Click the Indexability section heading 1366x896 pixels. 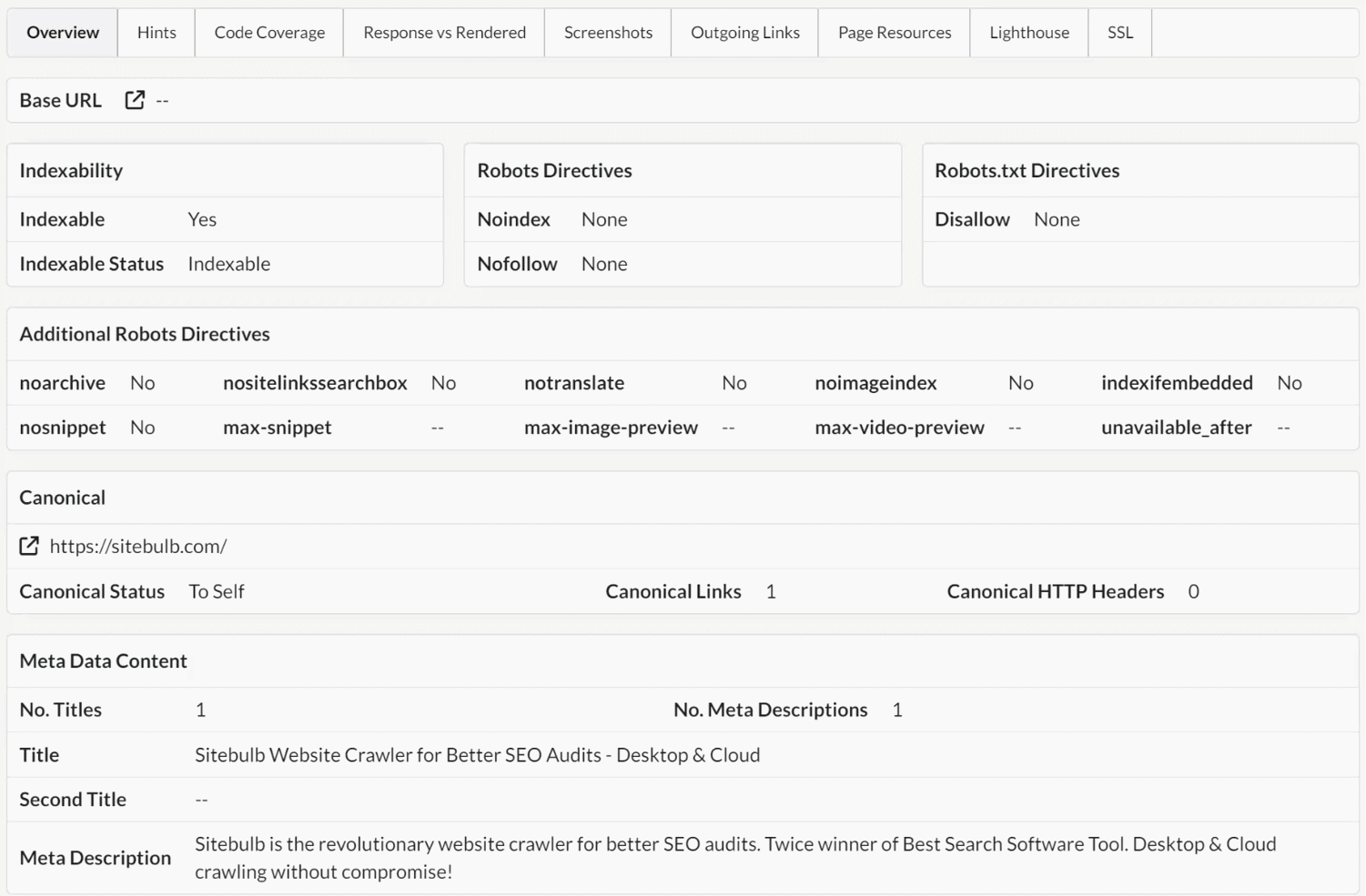point(71,170)
